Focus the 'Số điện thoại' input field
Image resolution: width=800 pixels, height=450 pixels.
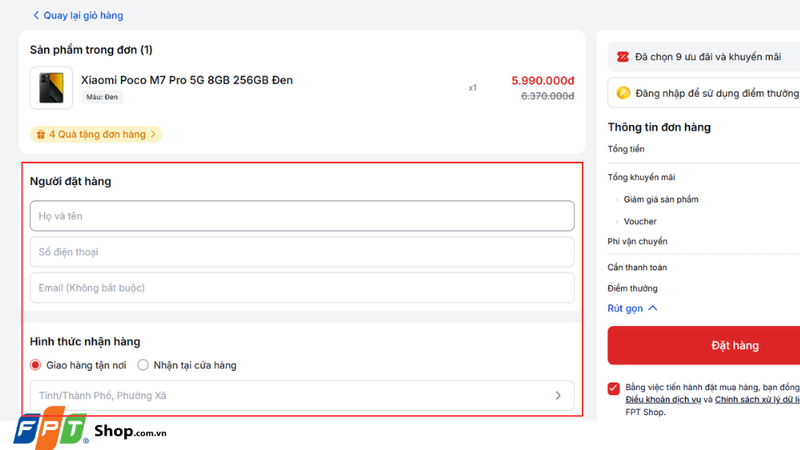click(302, 252)
